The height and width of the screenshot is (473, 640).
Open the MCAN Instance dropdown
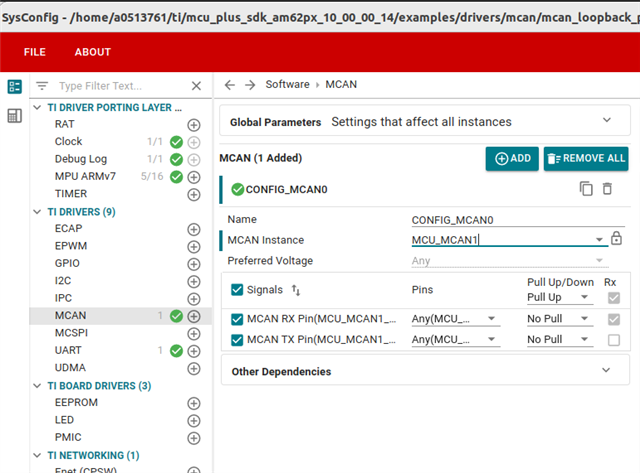coord(599,240)
